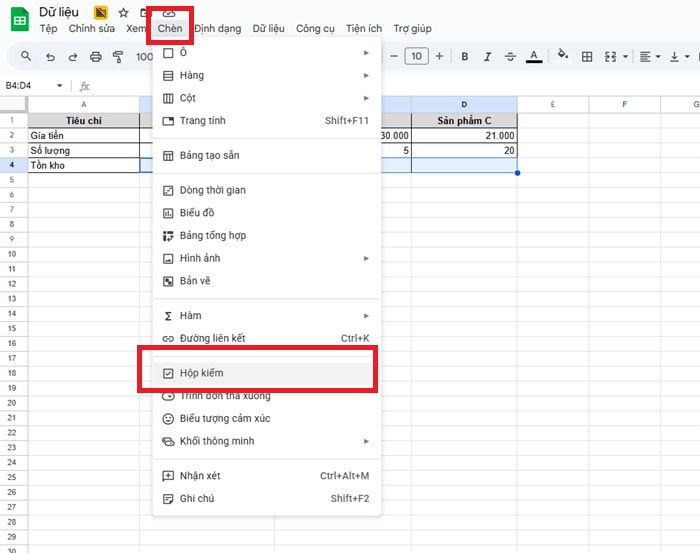This screenshot has width=700, height=553.
Task: Open the text color picker
Action: click(x=534, y=57)
